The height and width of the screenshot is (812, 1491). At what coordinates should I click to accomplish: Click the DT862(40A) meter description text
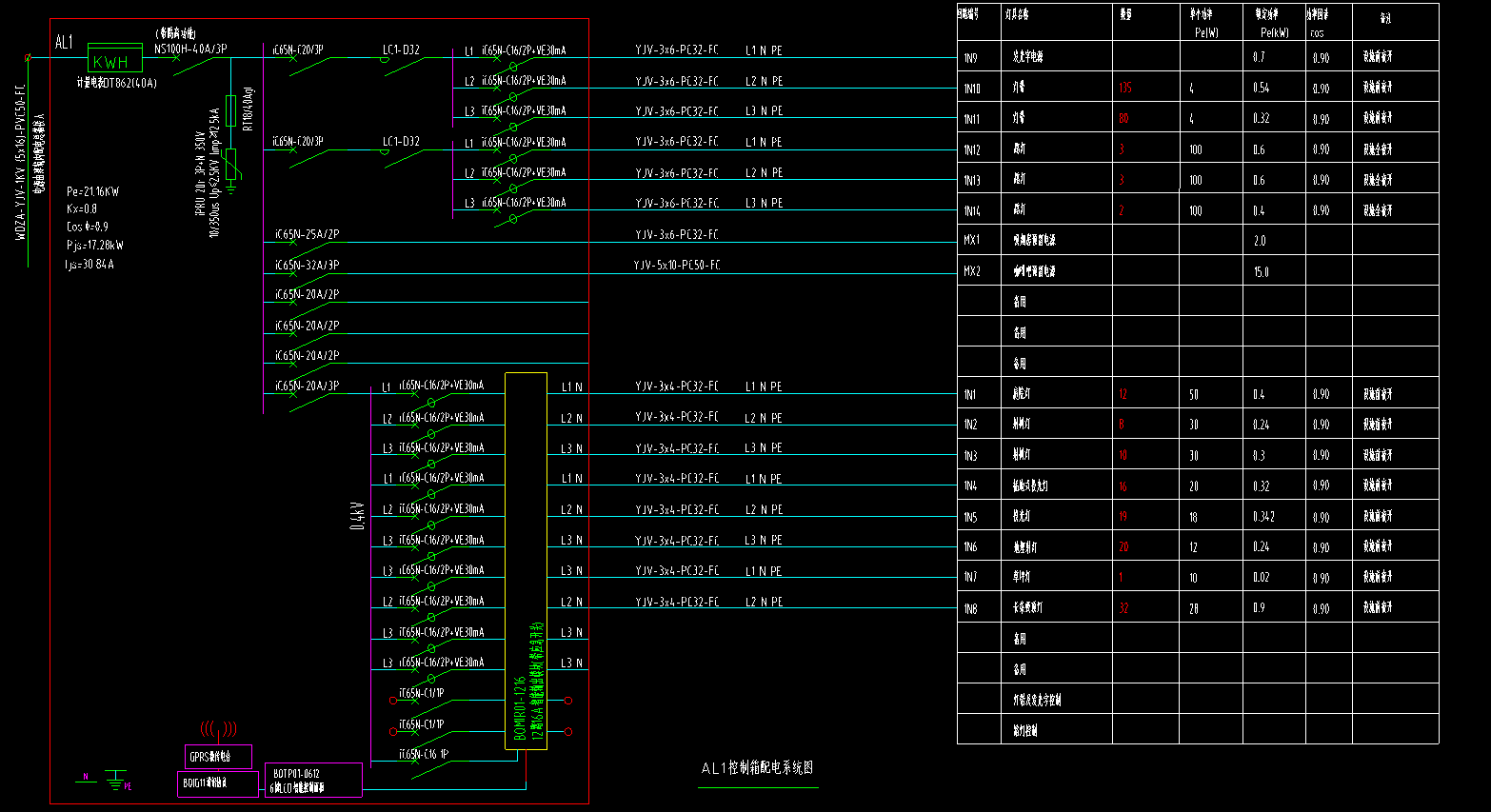coord(117,83)
